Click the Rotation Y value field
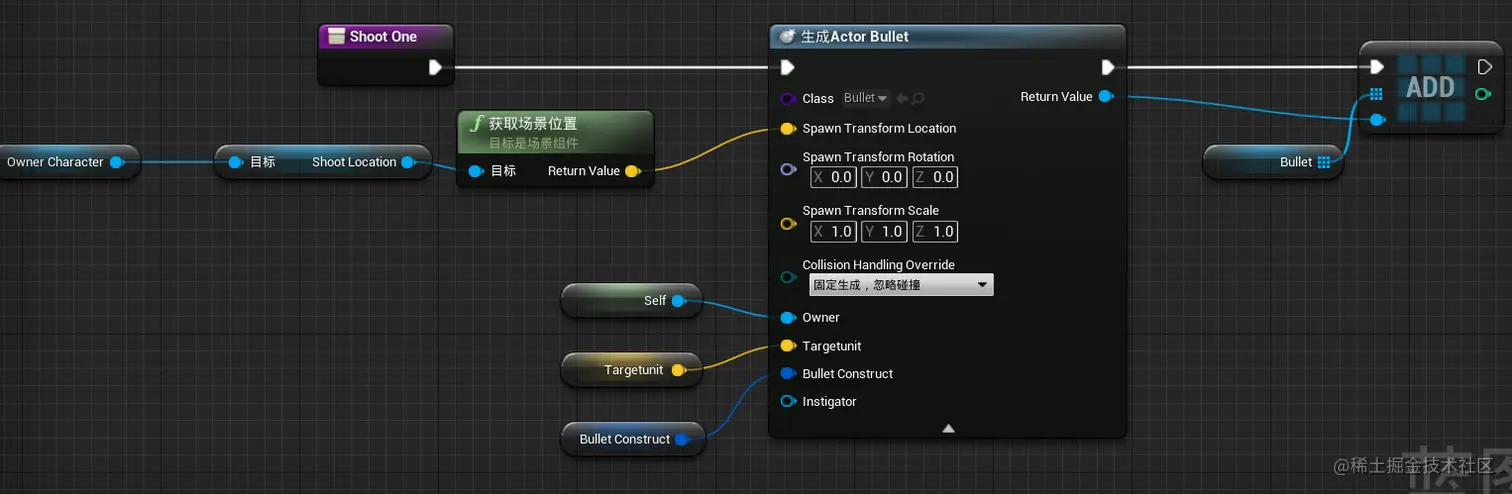The height and width of the screenshot is (494, 1512). (x=885, y=177)
